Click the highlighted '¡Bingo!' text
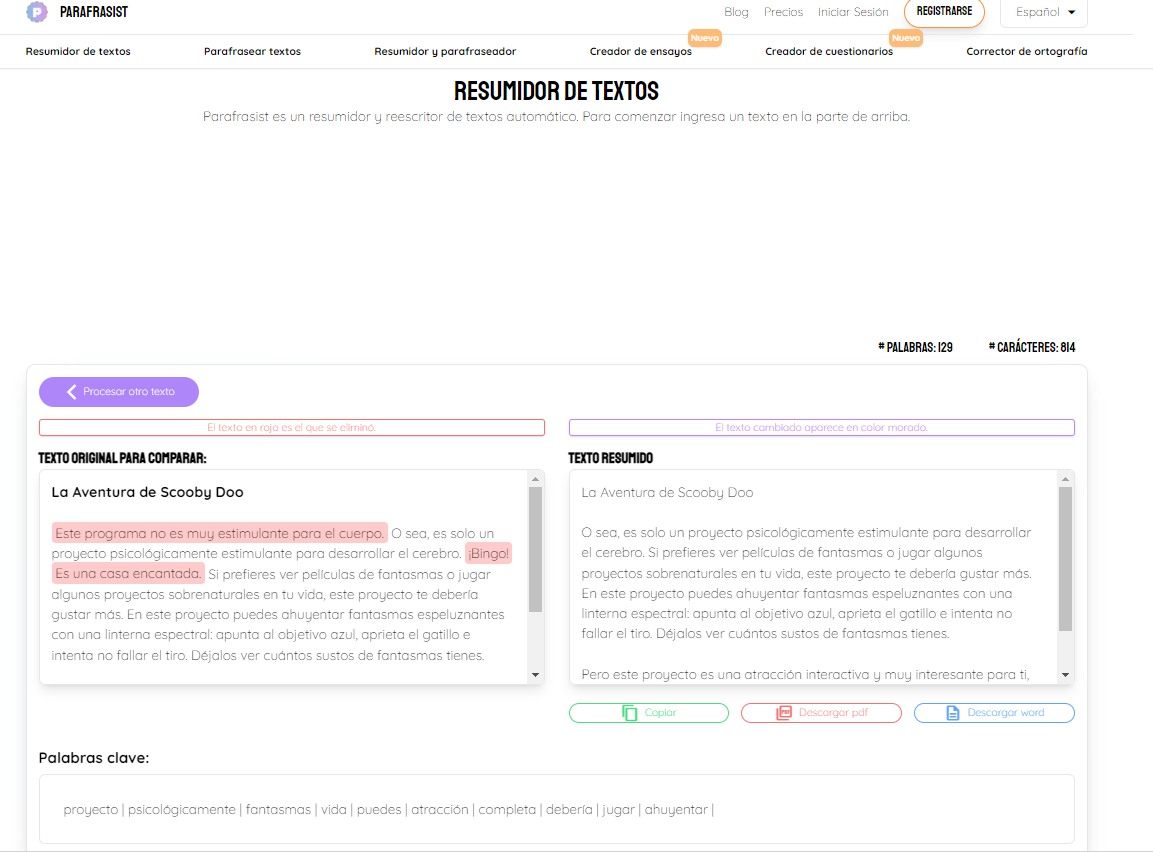Screen dimensions: 1153x852 pyautogui.click(x=488, y=554)
